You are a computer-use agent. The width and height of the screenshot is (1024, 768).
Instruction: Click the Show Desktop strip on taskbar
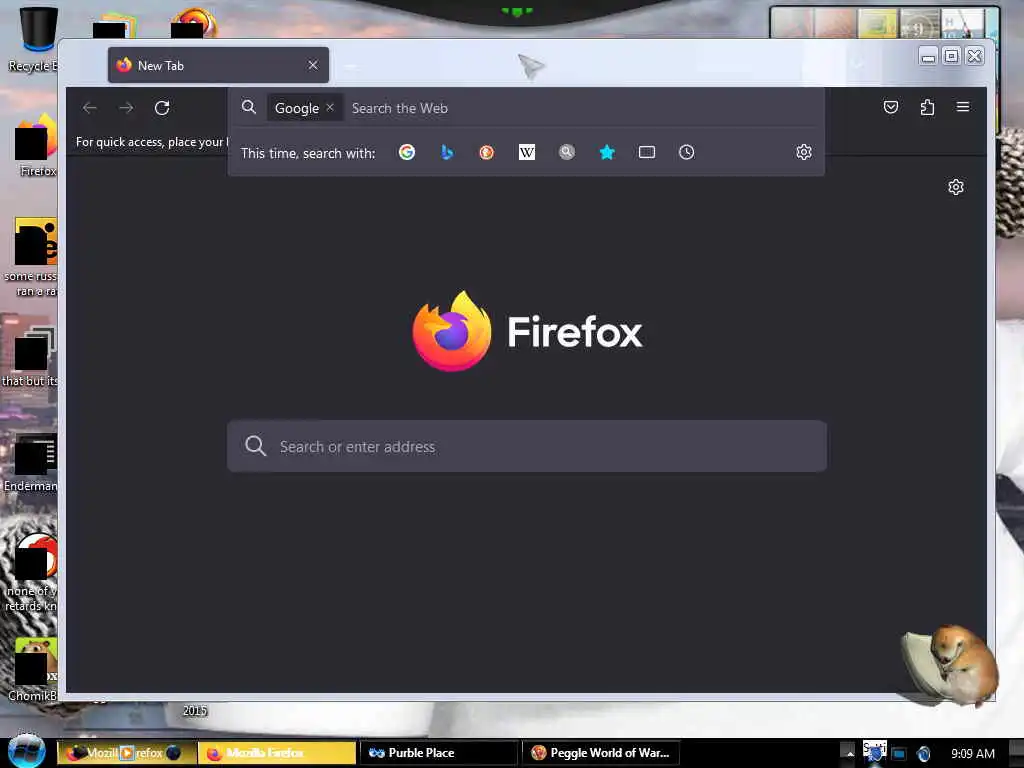[1016, 753]
